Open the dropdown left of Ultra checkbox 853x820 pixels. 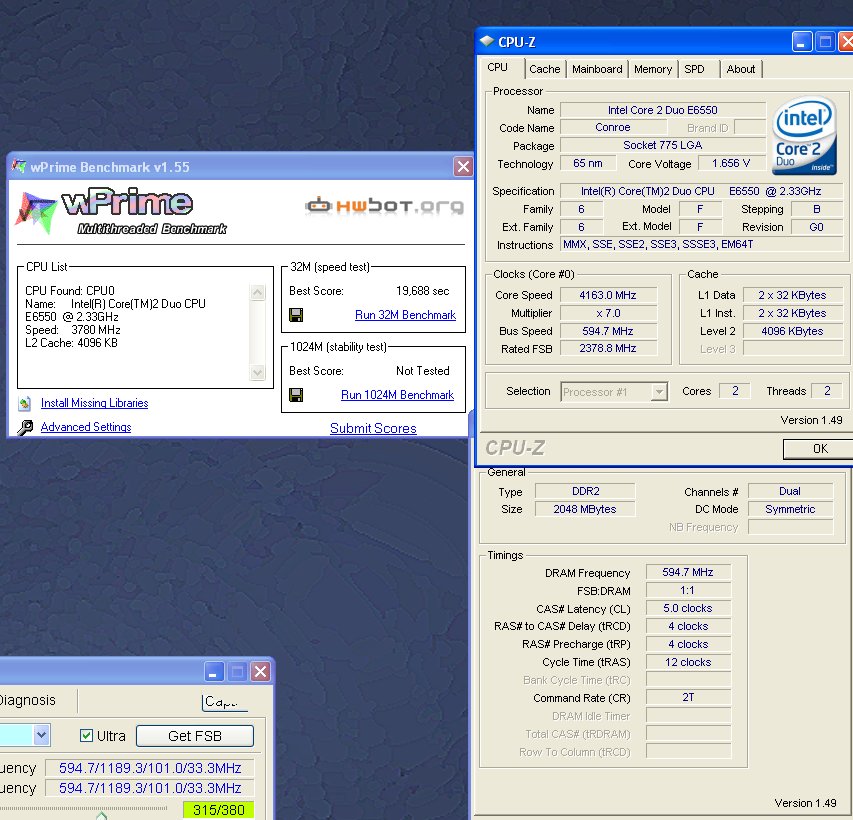[41, 735]
